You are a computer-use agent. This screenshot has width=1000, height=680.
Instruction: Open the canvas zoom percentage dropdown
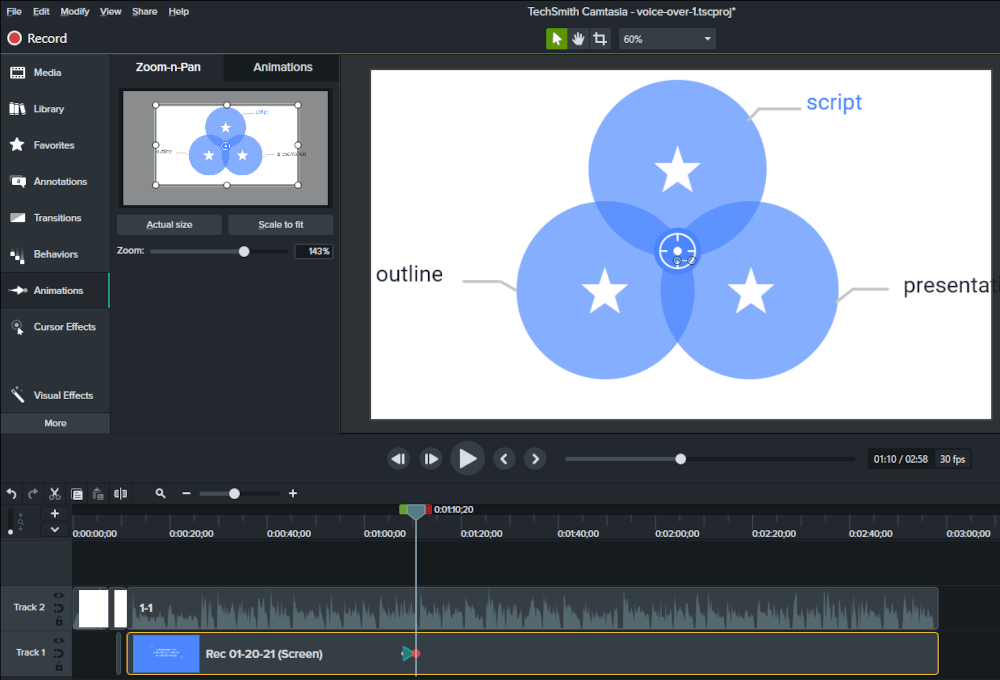667,38
